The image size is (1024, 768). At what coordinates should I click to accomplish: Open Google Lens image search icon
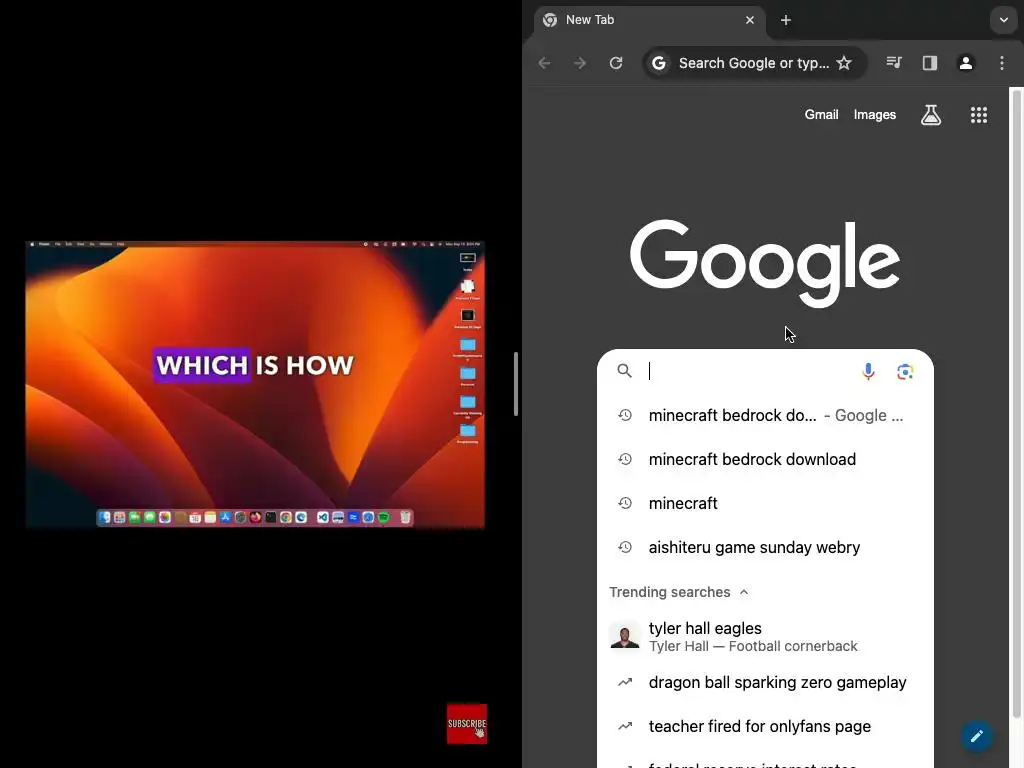tap(905, 372)
